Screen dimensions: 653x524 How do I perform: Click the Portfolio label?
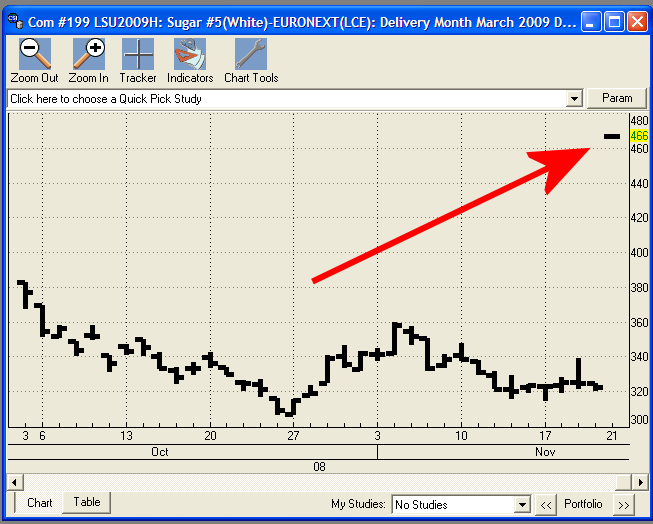point(583,504)
